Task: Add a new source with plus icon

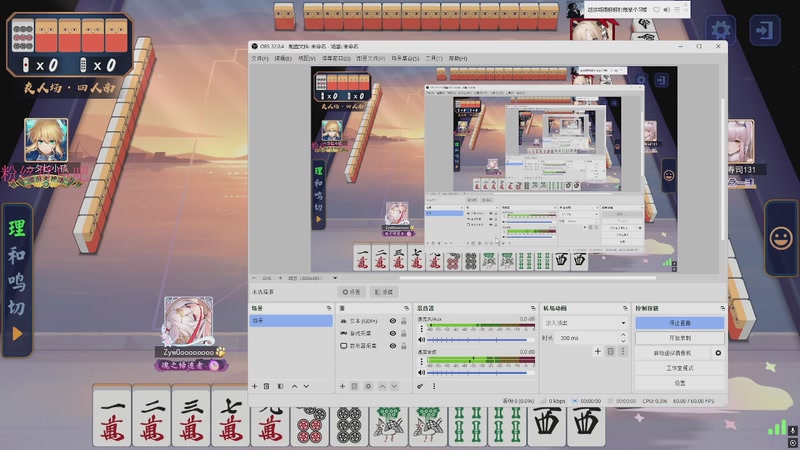Action: tap(342, 386)
